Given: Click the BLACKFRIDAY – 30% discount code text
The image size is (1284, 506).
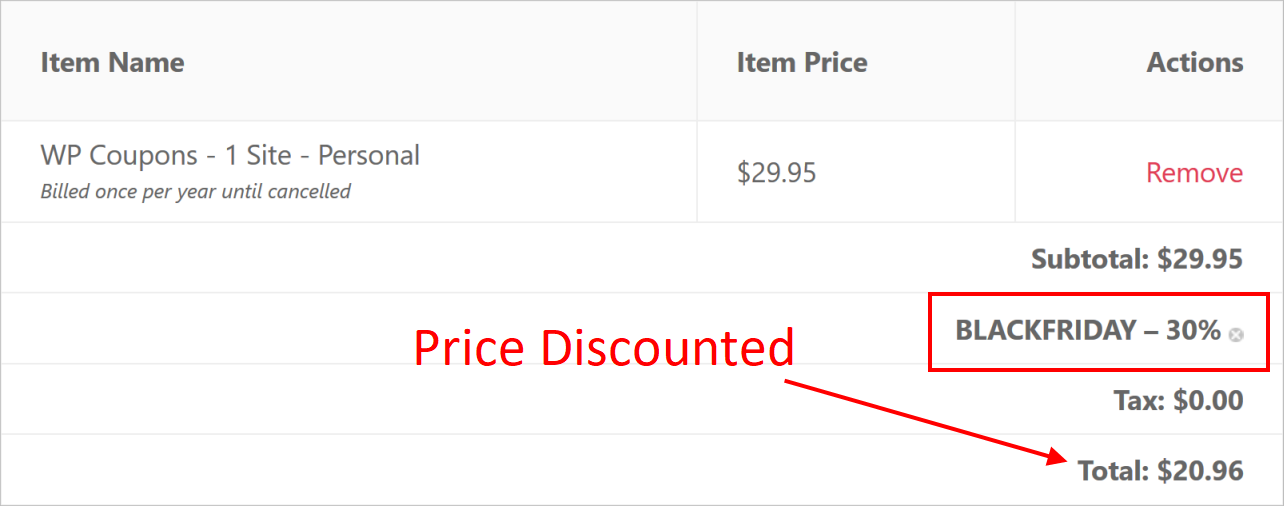Looking at the screenshot, I should pyautogui.click(x=1088, y=330).
